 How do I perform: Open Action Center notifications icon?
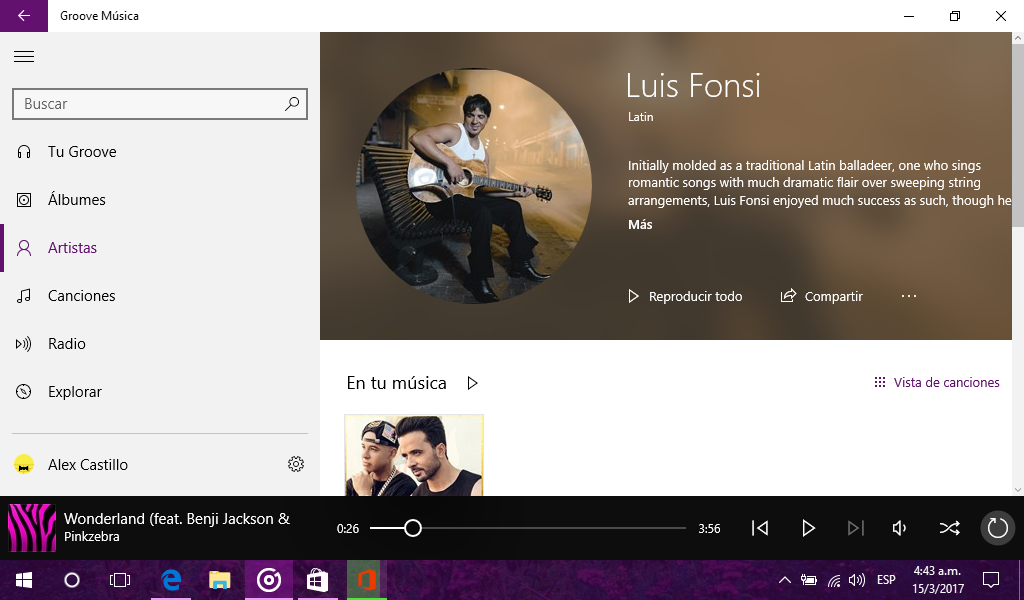pyautogui.click(x=991, y=580)
